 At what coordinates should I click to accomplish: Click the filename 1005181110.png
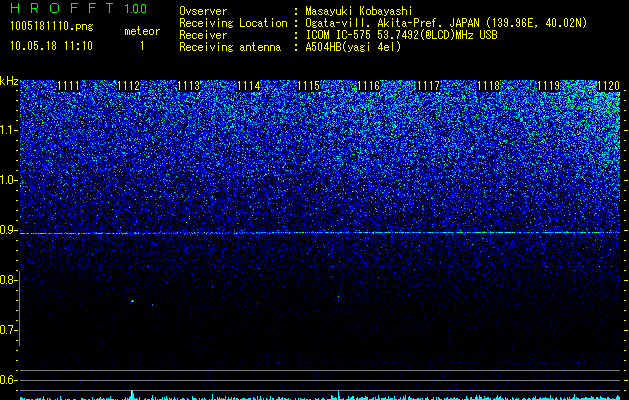tap(51, 26)
